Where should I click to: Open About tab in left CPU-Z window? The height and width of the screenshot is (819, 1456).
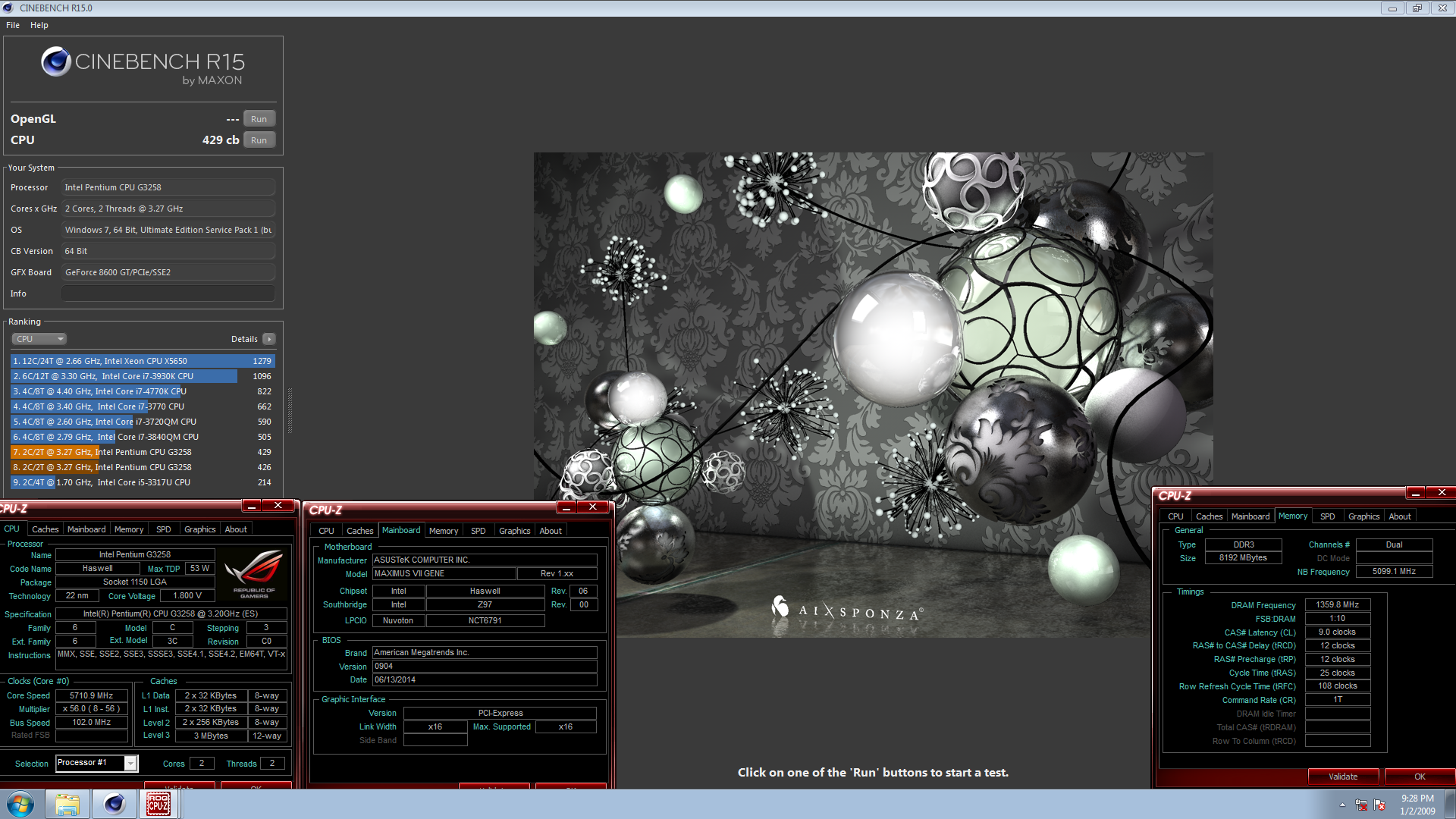[236, 529]
